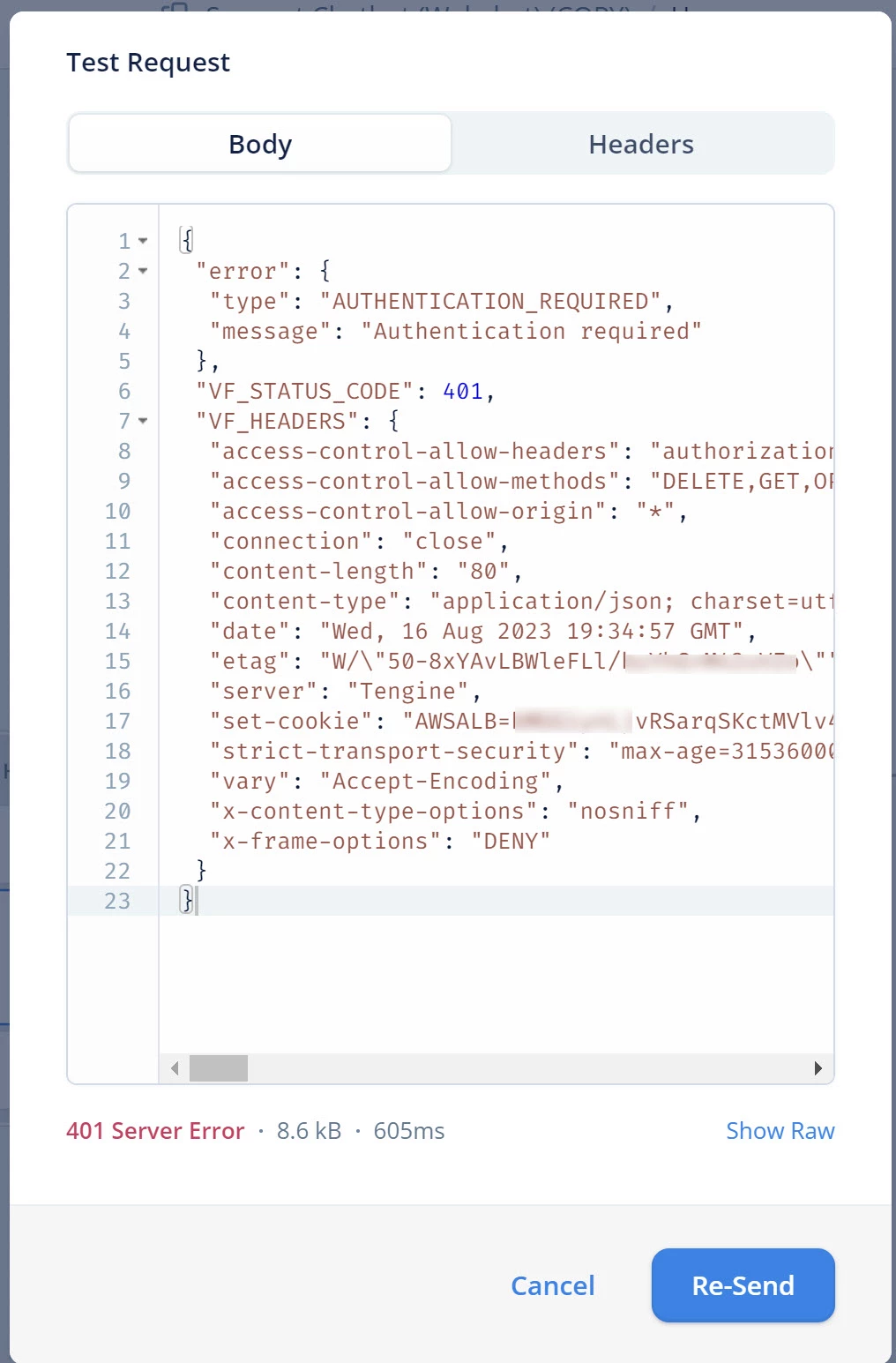Click the Cancel button
The image size is (896, 1363).
click(553, 1285)
